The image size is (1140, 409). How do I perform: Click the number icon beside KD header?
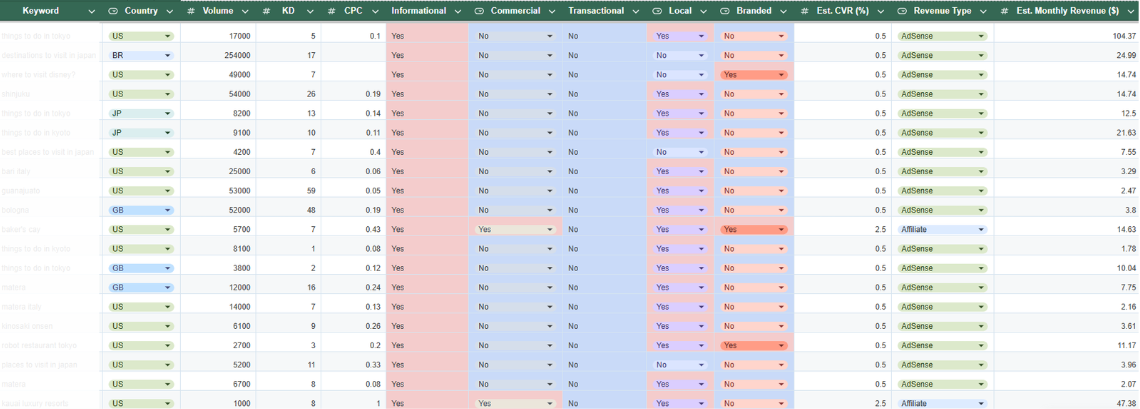pyautogui.click(x=266, y=11)
